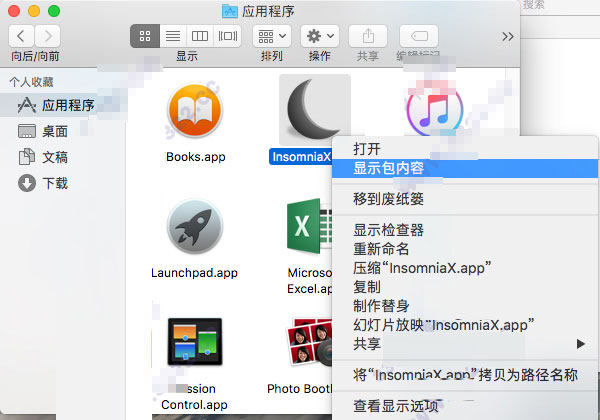Click the Launchpad.app file name label

pos(194,273)
